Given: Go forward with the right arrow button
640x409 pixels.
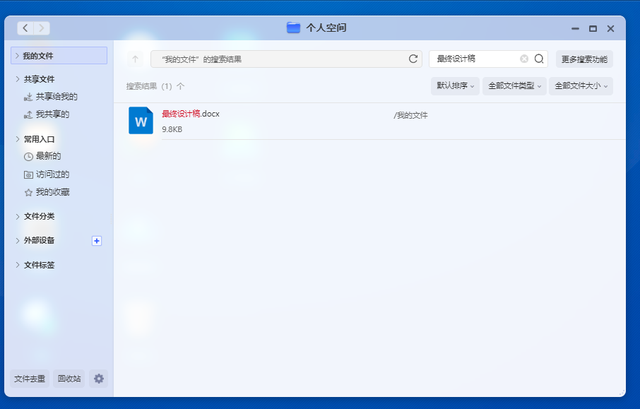Looking at the screenshot, I should coord(42,28).
